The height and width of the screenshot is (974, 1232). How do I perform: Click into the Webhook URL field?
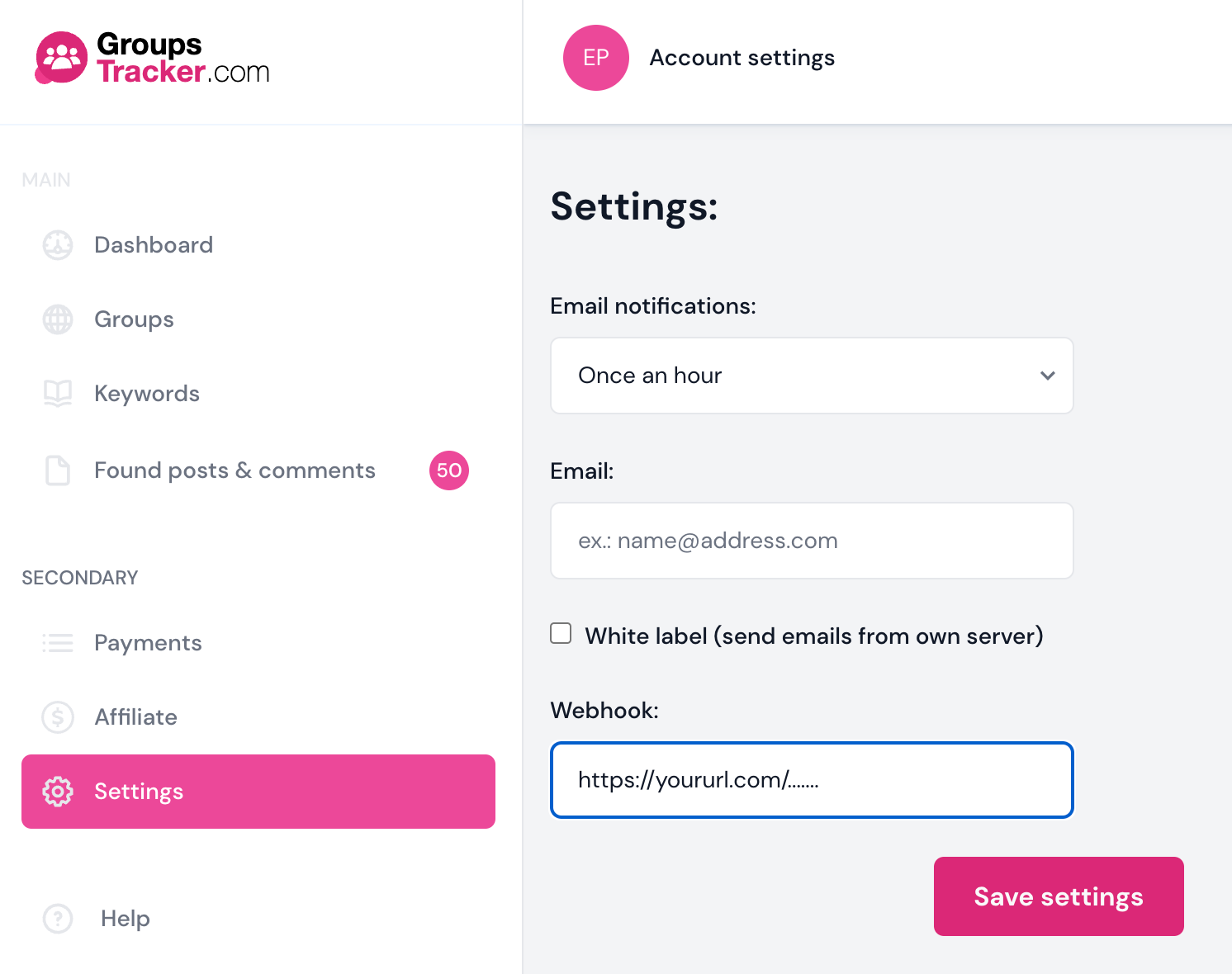812,780
